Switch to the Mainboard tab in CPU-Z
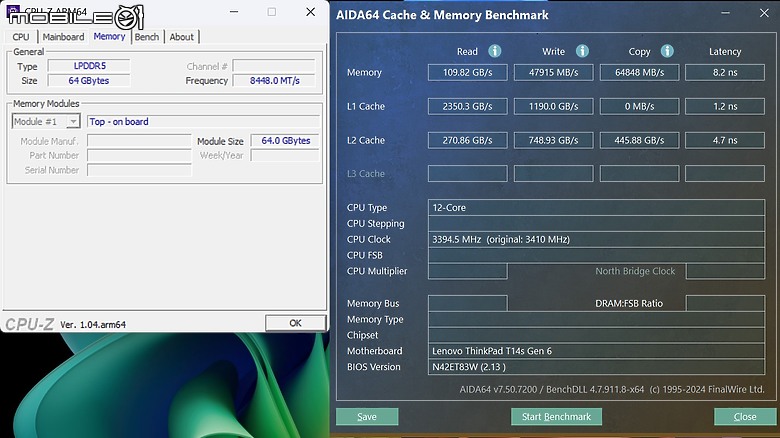Viewport: 780px width, 438px height. 63,37
